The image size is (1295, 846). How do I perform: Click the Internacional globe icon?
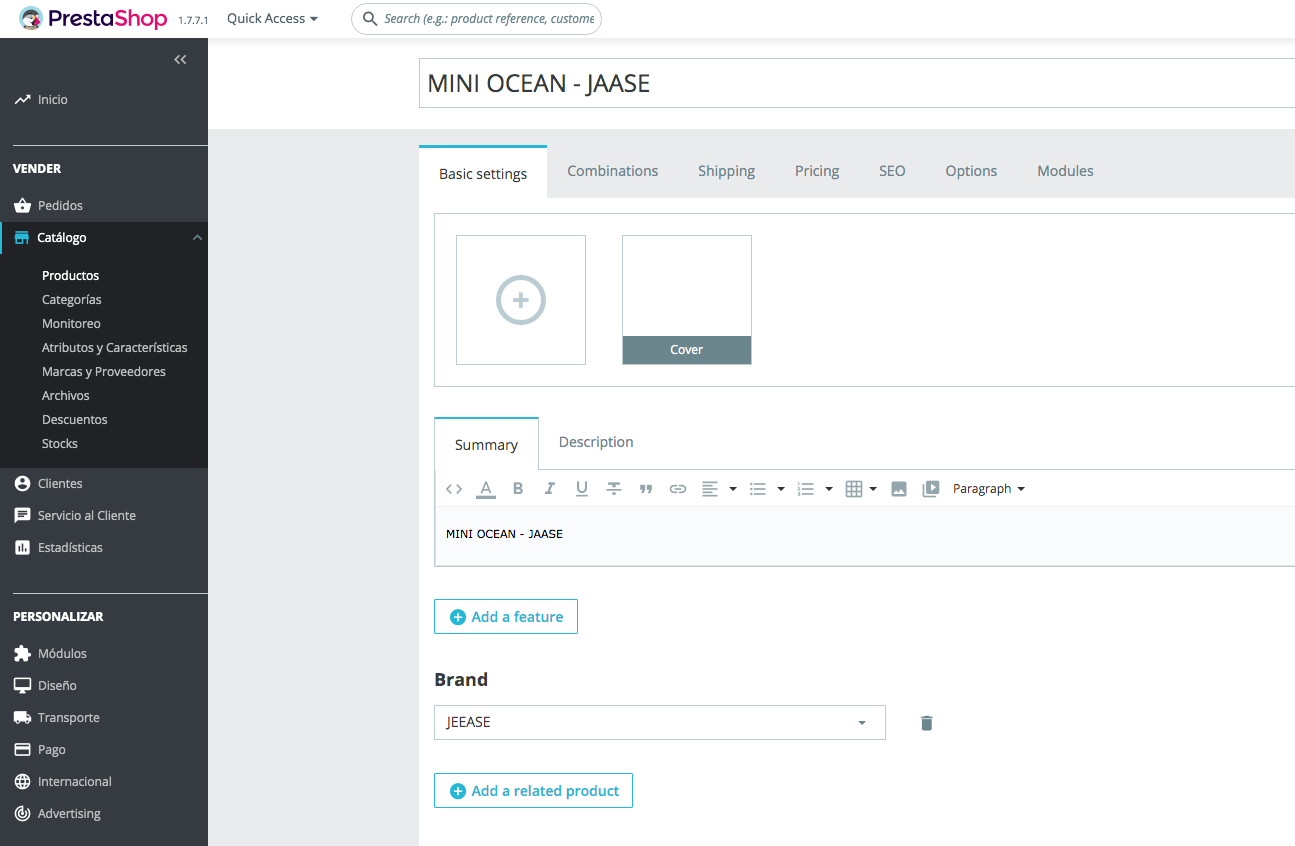pos(22,781)
